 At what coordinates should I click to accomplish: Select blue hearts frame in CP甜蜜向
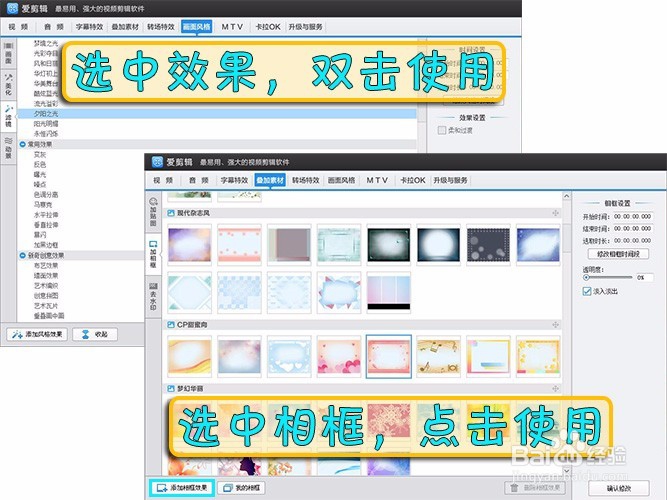coord(289,356)
